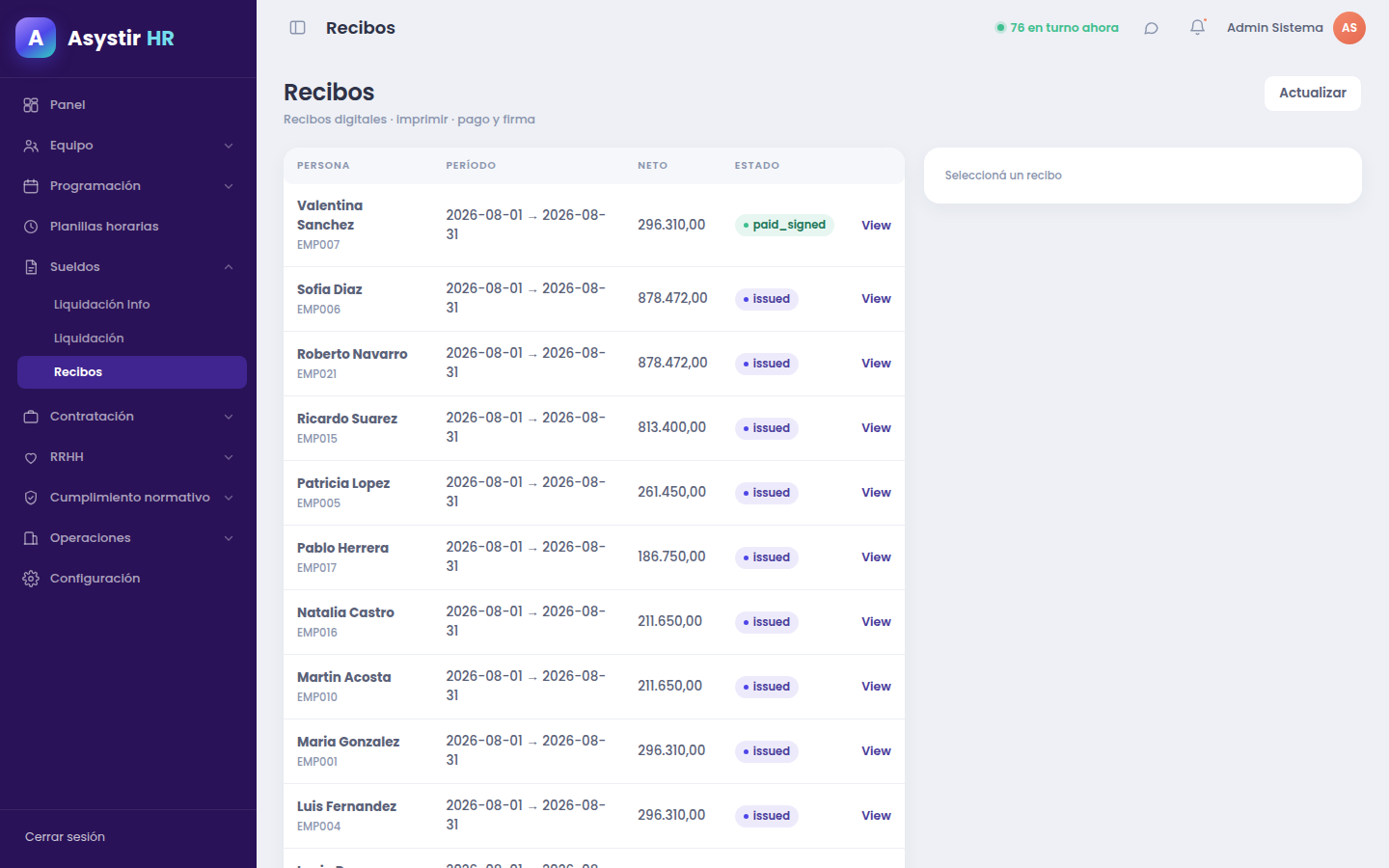Click employee code EMP016

tap(317, 633)
